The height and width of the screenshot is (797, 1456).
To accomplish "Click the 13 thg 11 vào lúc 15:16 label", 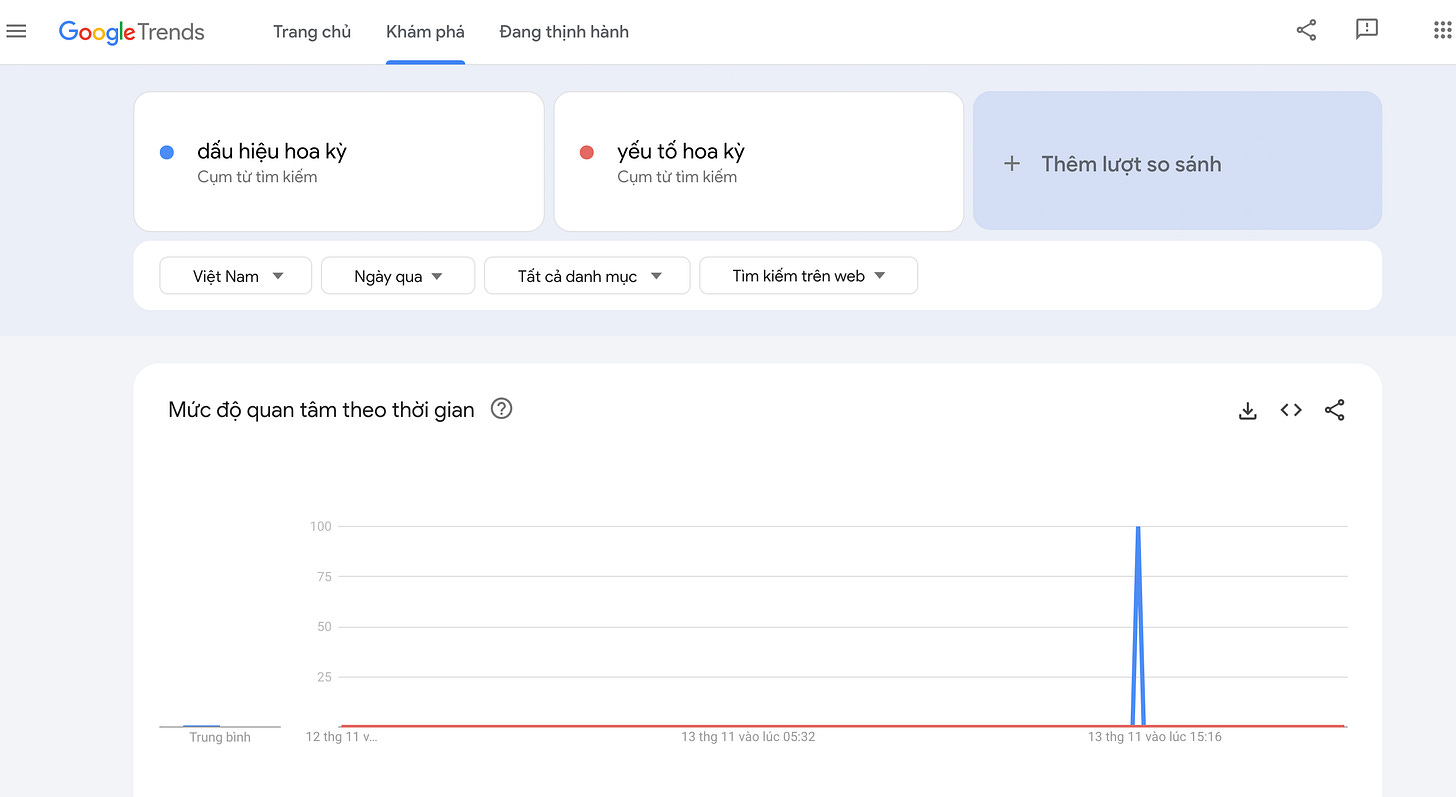I will (1155, 737).
